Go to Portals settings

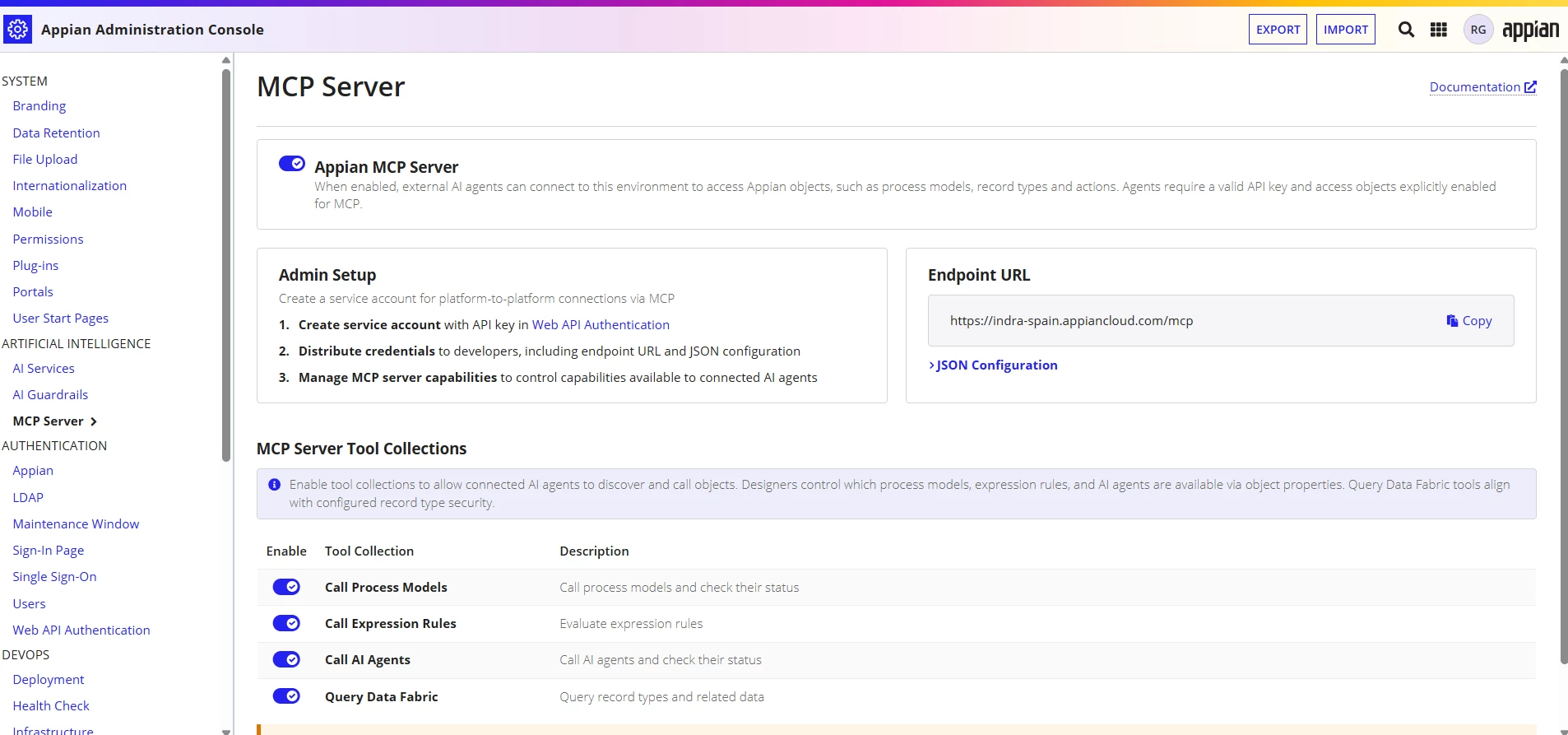[x=33, y=291]
